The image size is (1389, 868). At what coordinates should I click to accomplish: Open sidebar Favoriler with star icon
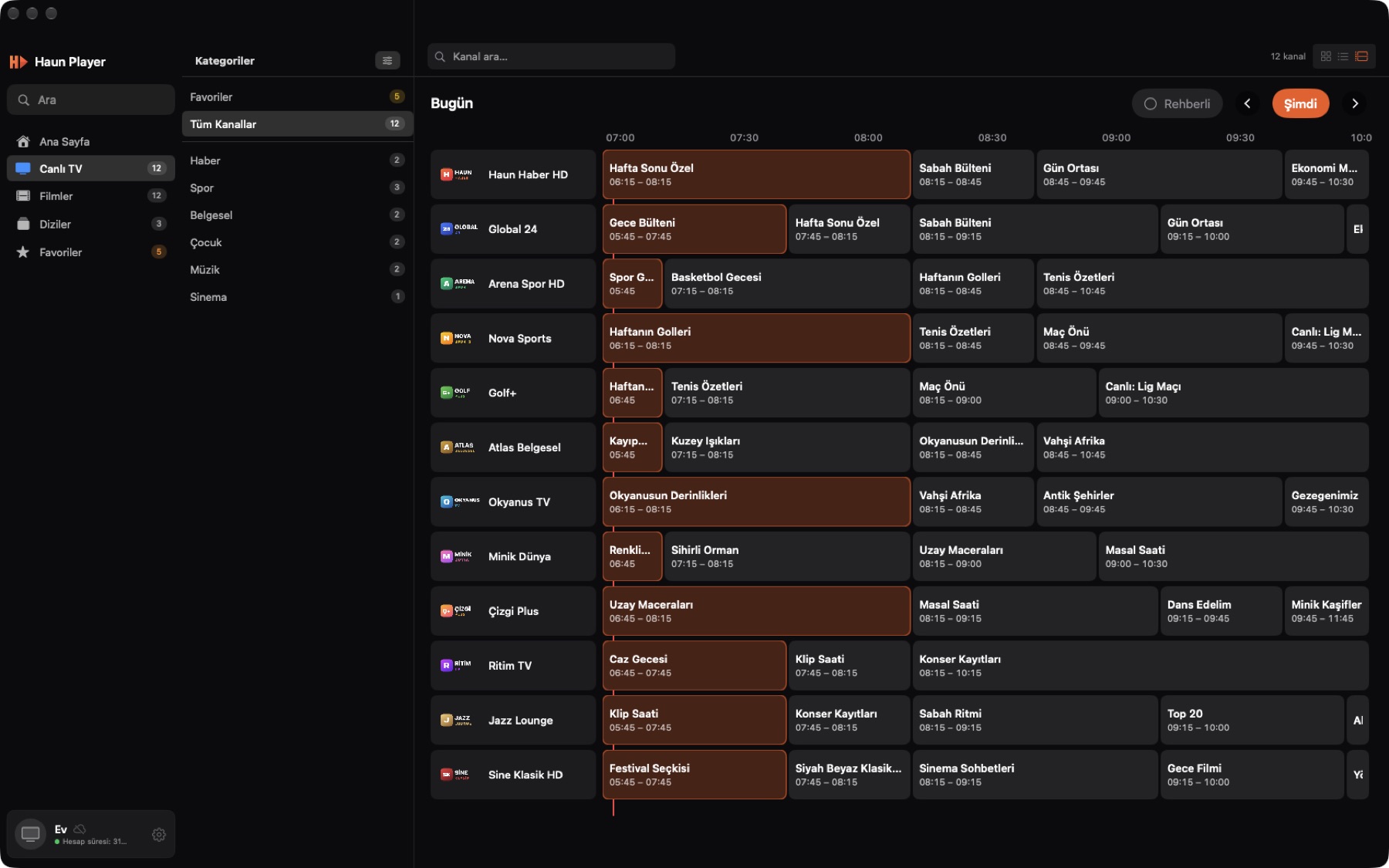pyautogui.click(x=91, y=252)
